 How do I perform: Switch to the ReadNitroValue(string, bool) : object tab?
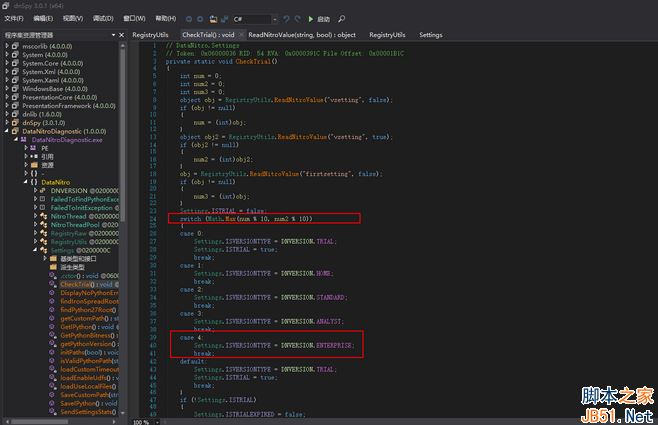point(302,35)
